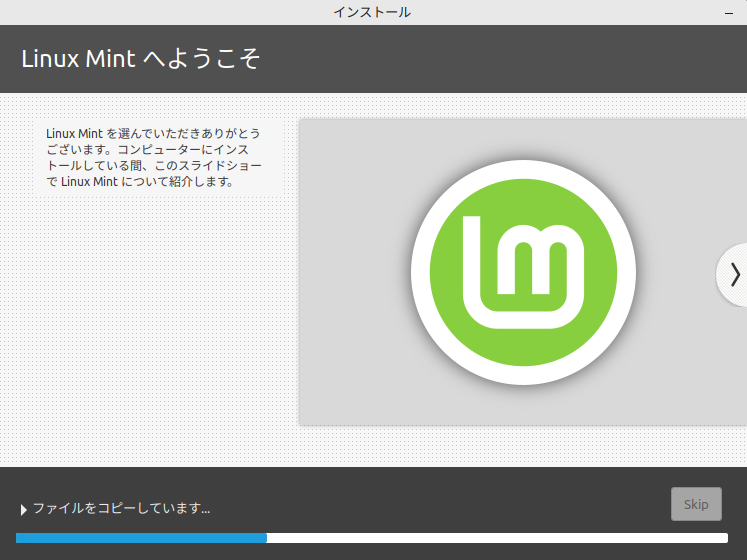Click the 'ファイルをコピーしています...' status text

coord(121,509)
